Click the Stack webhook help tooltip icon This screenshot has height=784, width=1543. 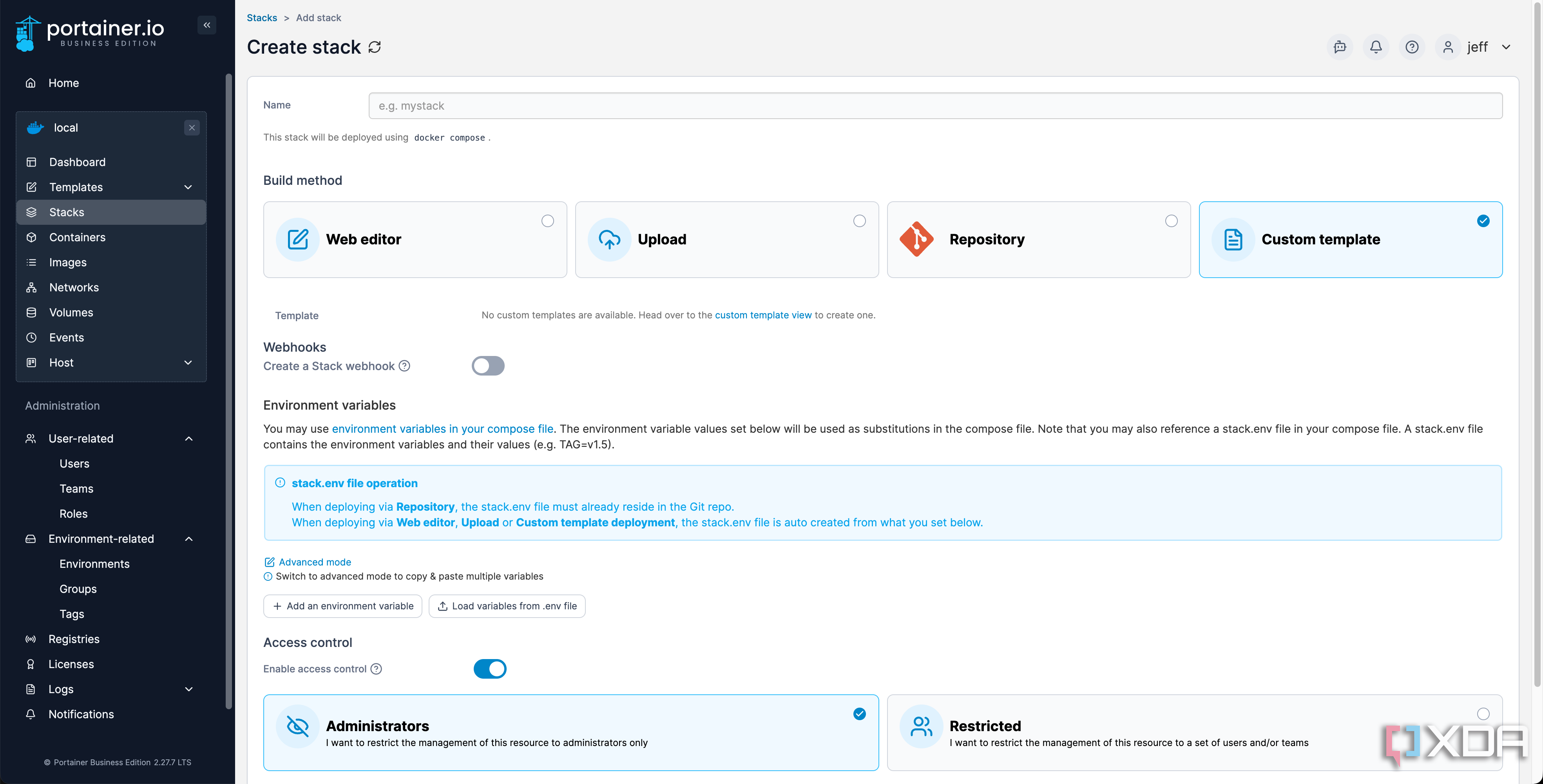pyautogui.click(x=404, y=366)
